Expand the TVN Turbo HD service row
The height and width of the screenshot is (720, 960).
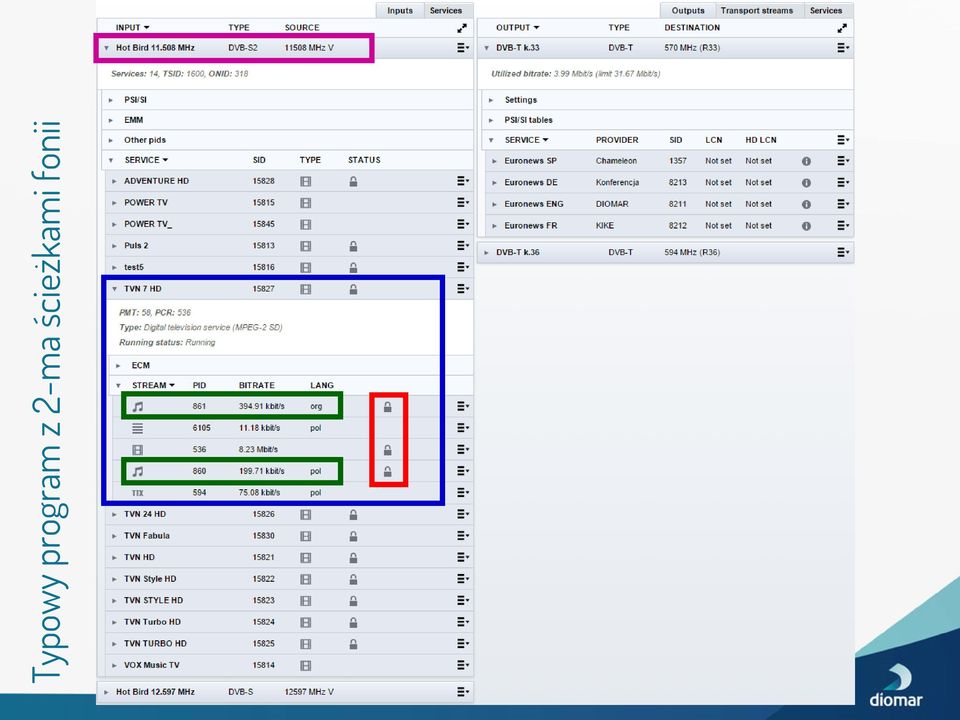[114, 622]
